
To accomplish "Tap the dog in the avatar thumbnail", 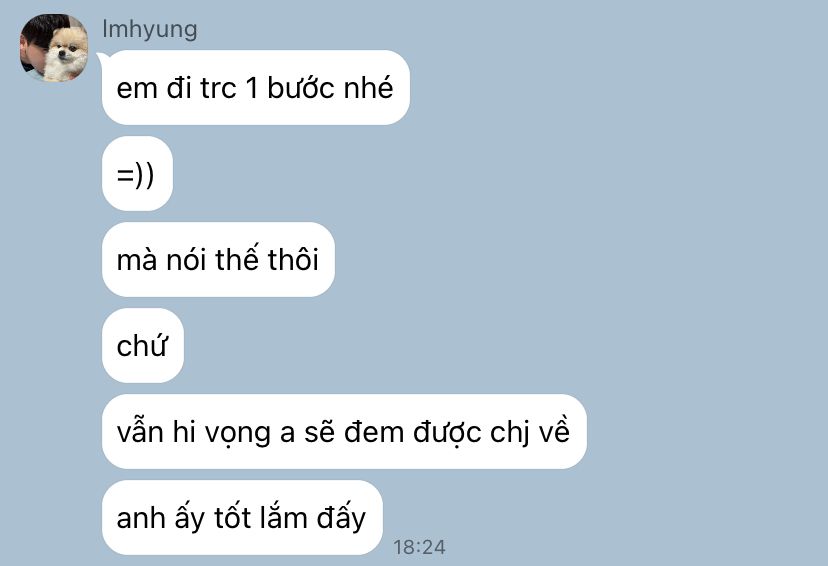I will tap(65, 54).
